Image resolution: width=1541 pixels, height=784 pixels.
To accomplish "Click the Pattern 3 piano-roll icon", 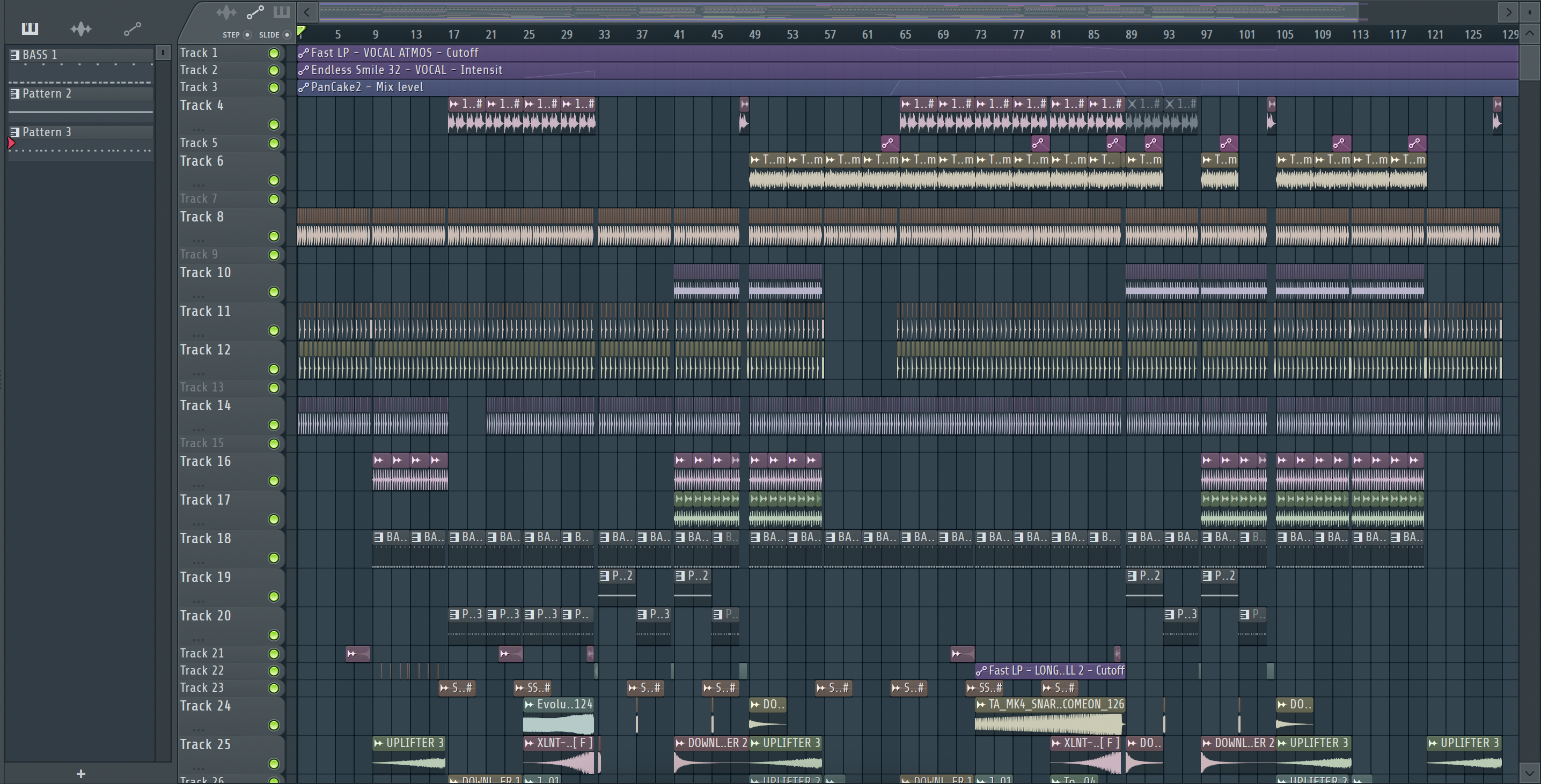I will pyautogui.click(x=15, y=132).
